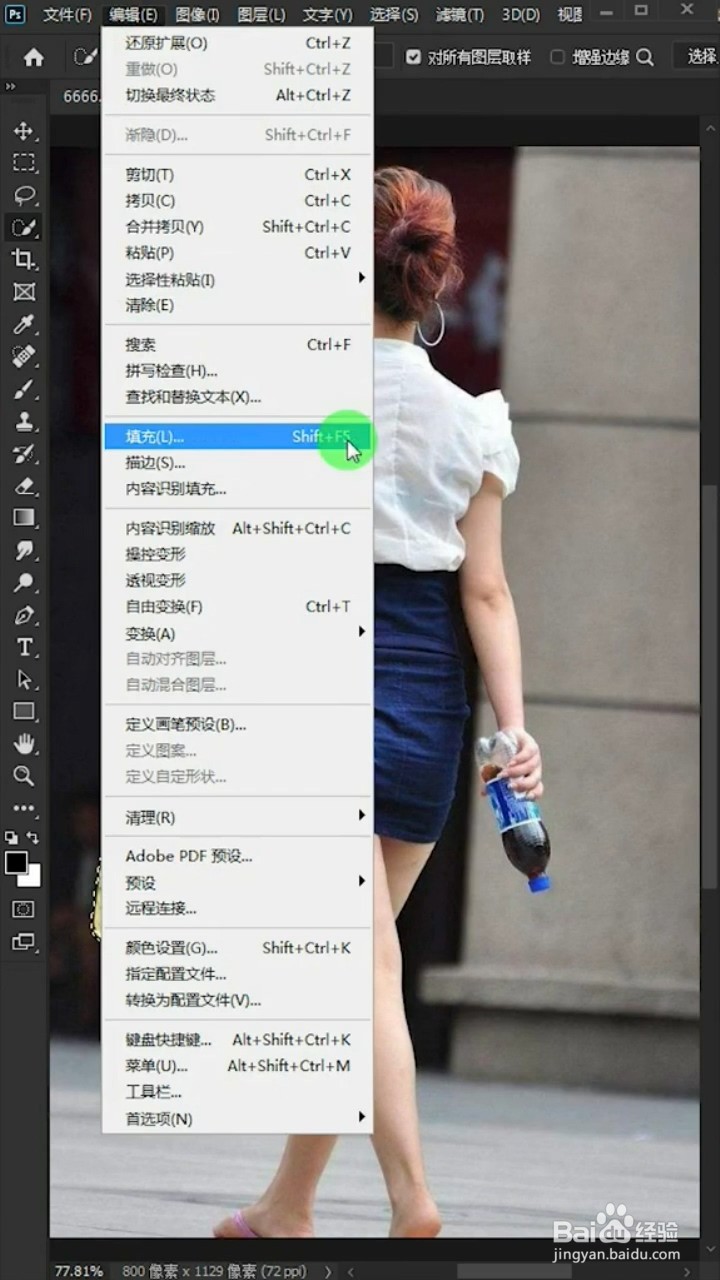Select the Path Selection tool
This screenshot has width=720, height=1280.
click(24, 679)
